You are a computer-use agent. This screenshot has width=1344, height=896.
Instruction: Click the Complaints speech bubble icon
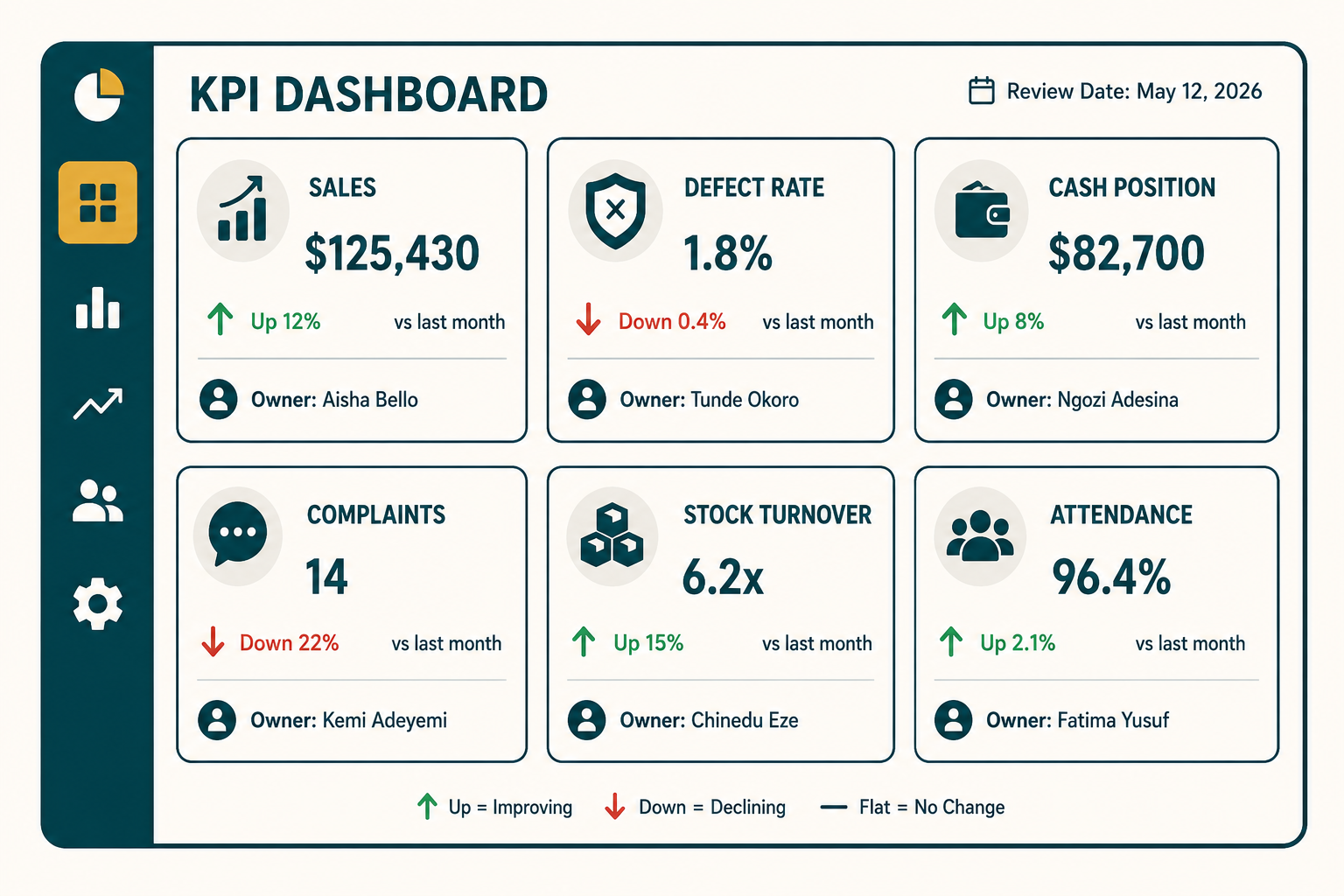(238, 535)
